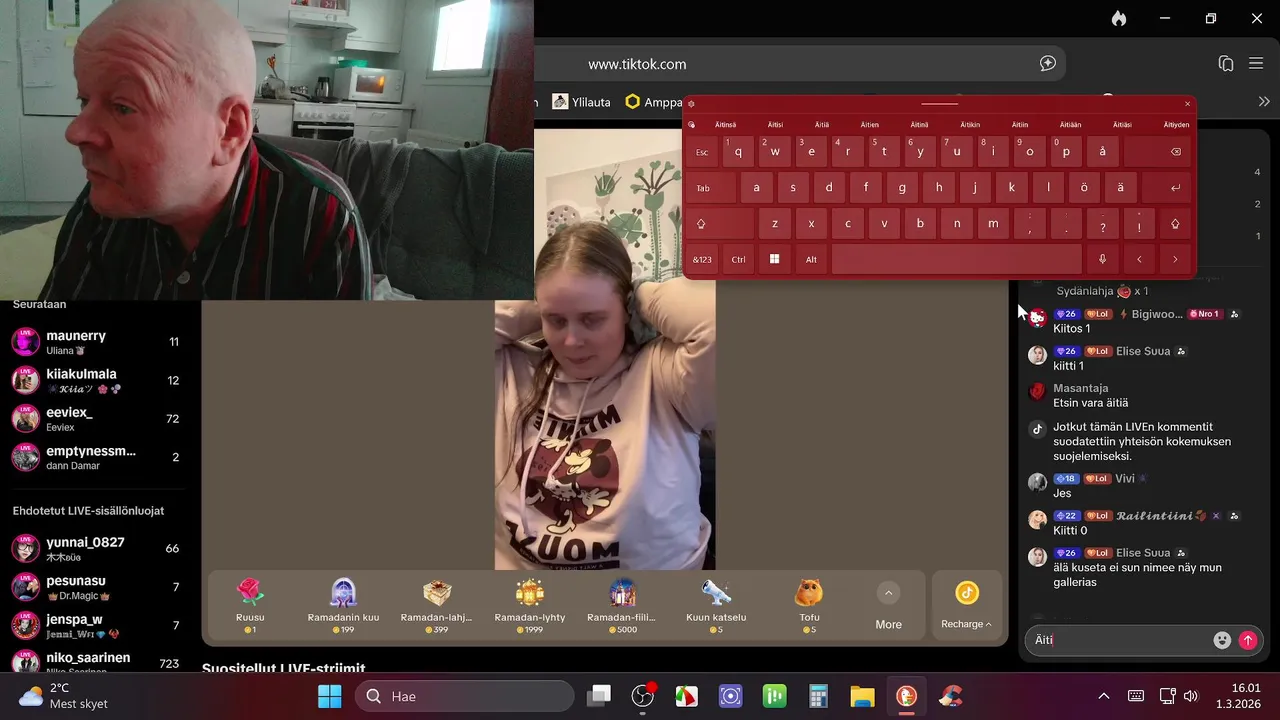
Task: Toggle the right Shift key
Action: (x=1176, y=224)
